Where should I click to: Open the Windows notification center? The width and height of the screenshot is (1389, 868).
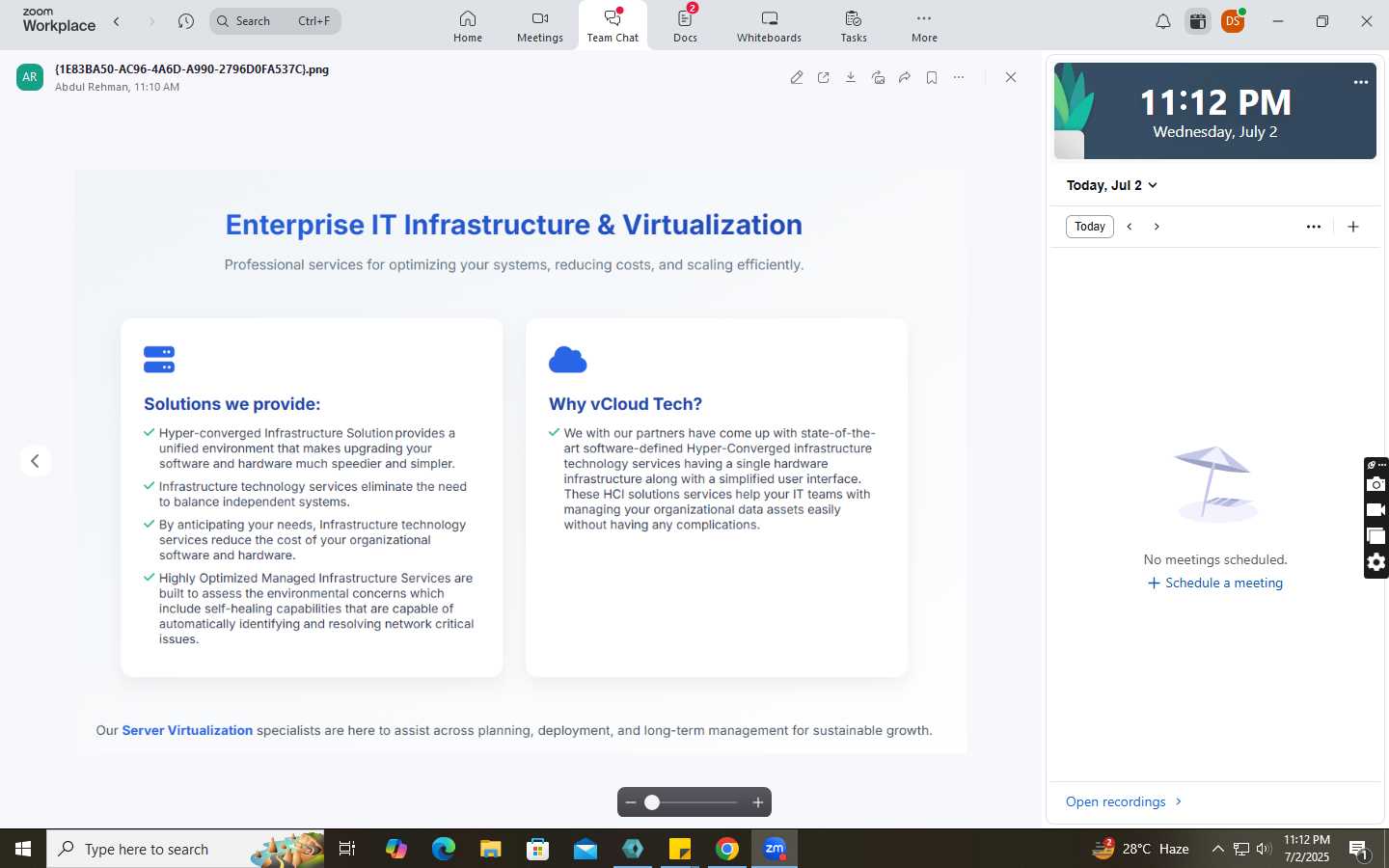tap(1359, 850)
